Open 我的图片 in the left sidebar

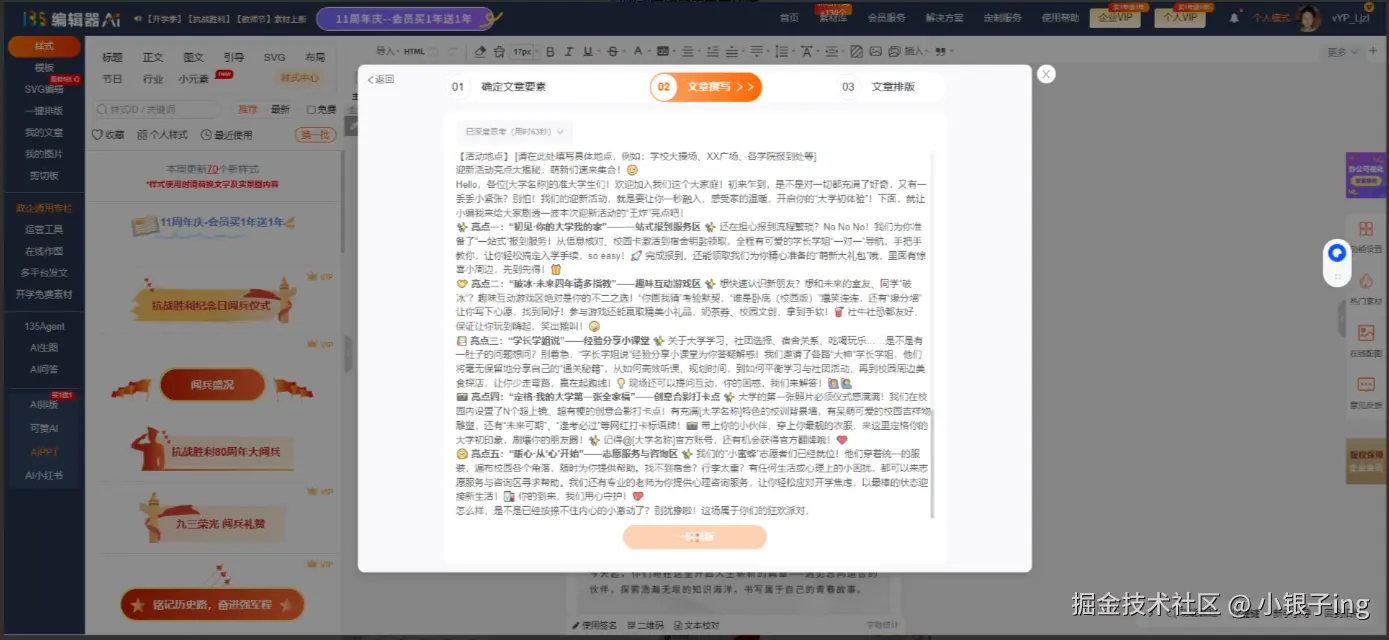coord(44,154)
